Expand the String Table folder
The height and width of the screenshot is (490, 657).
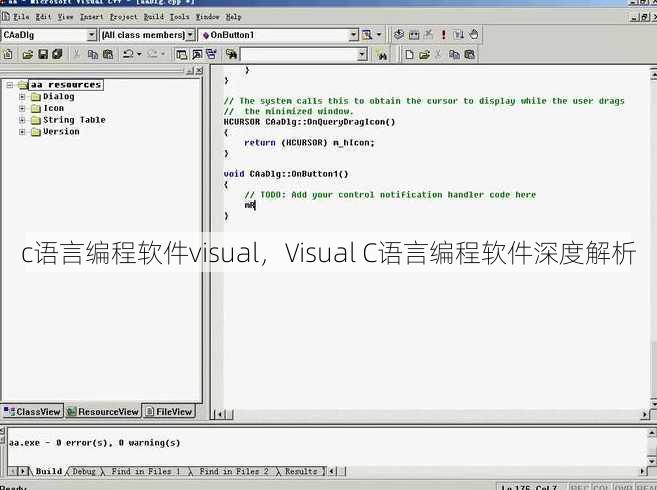22,120
